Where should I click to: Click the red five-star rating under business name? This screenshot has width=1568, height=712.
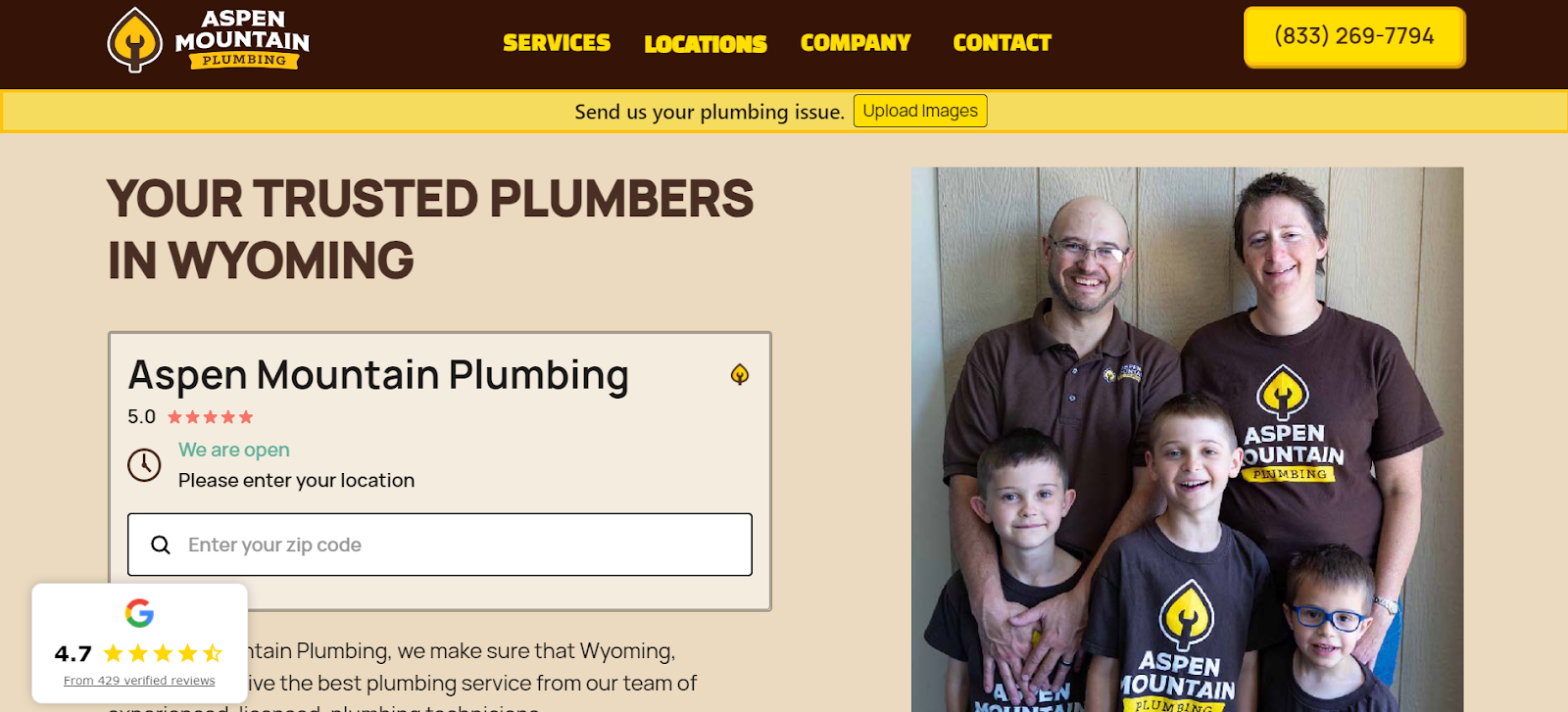tap(210, 417)
